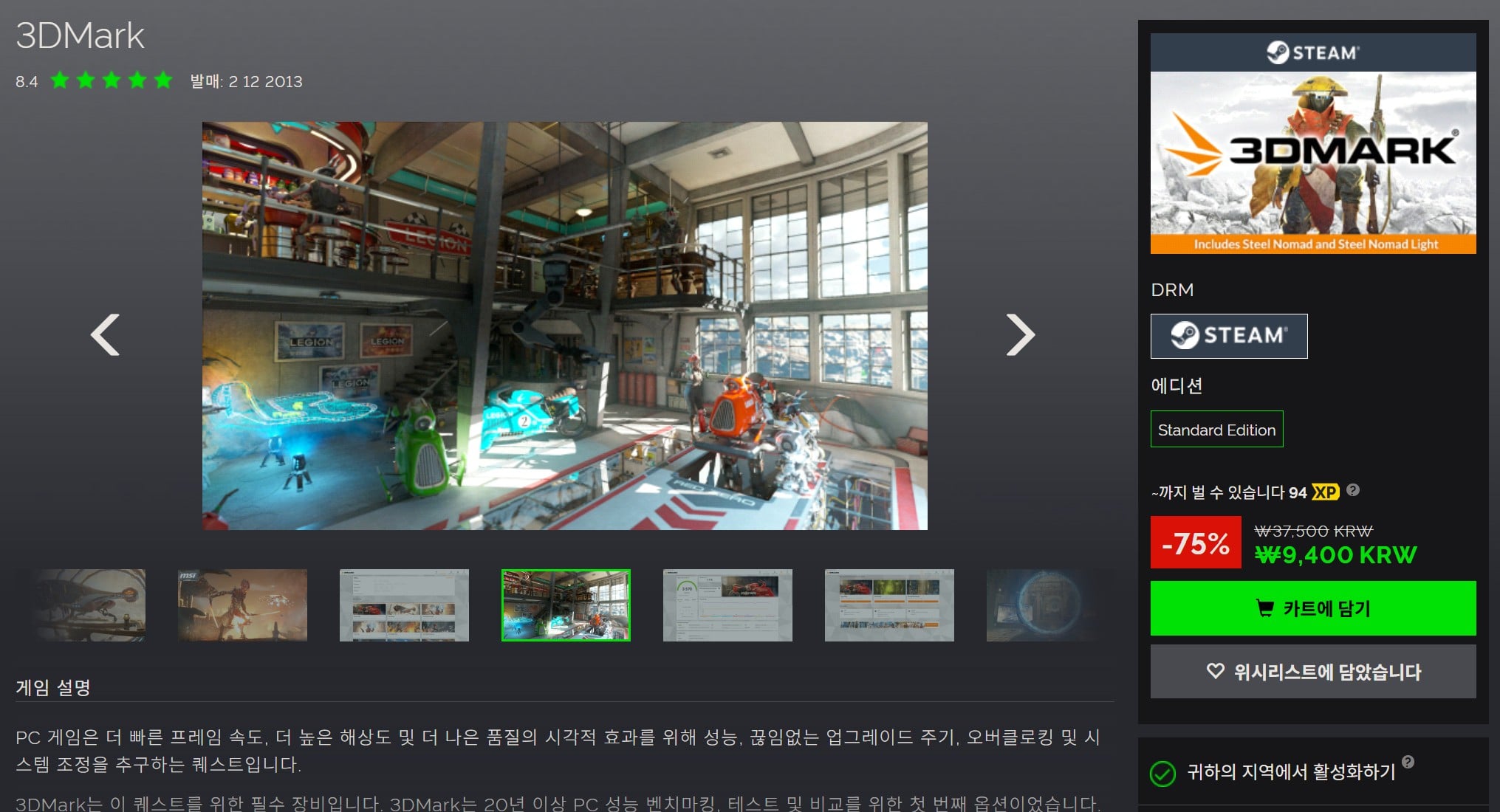Image resolution: width=1500 pixels, height=812 pixels.
Task: Show the previous screenshot with left arrow
Action: tap(105, 335)
